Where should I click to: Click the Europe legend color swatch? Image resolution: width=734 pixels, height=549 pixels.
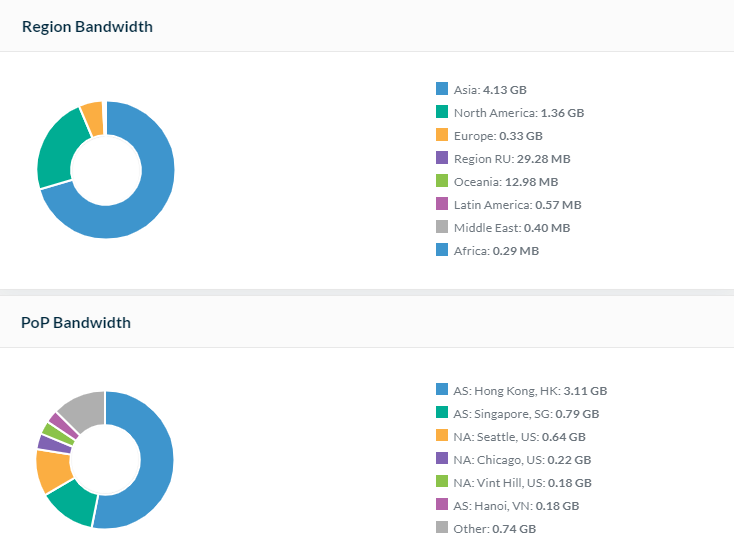442,135
